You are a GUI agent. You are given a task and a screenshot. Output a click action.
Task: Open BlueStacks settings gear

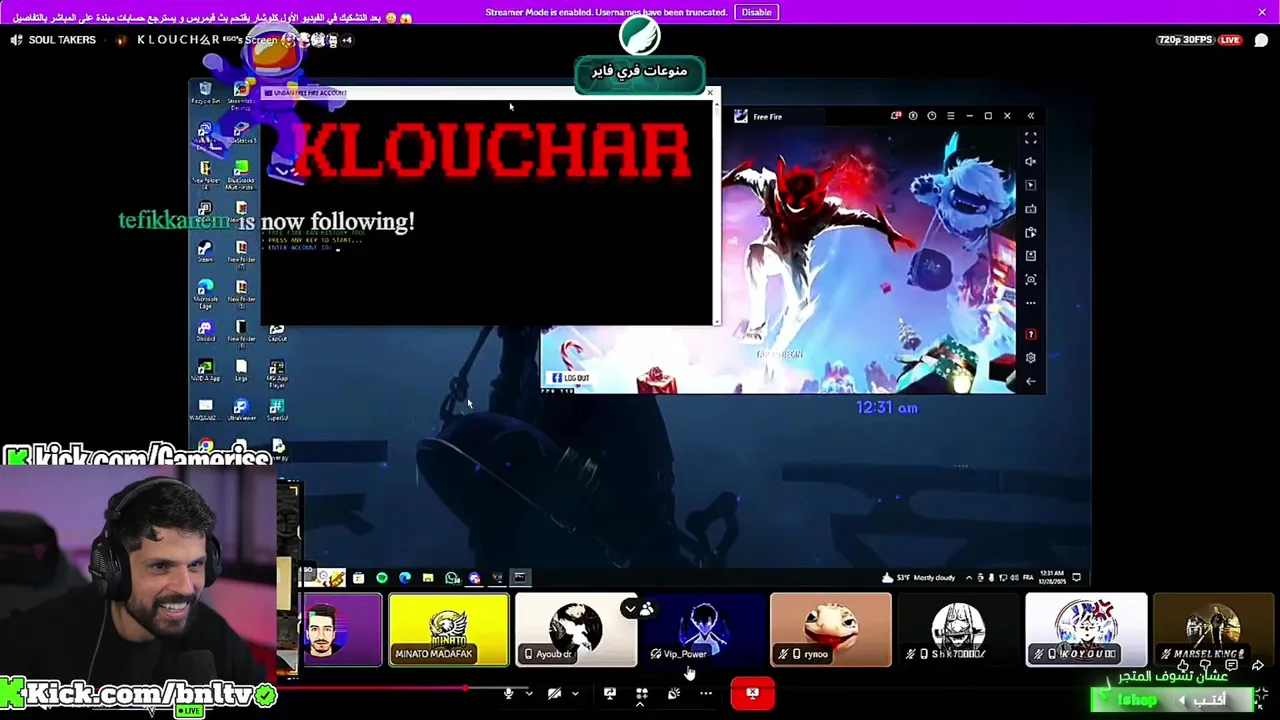click(x=1031, y=358)
